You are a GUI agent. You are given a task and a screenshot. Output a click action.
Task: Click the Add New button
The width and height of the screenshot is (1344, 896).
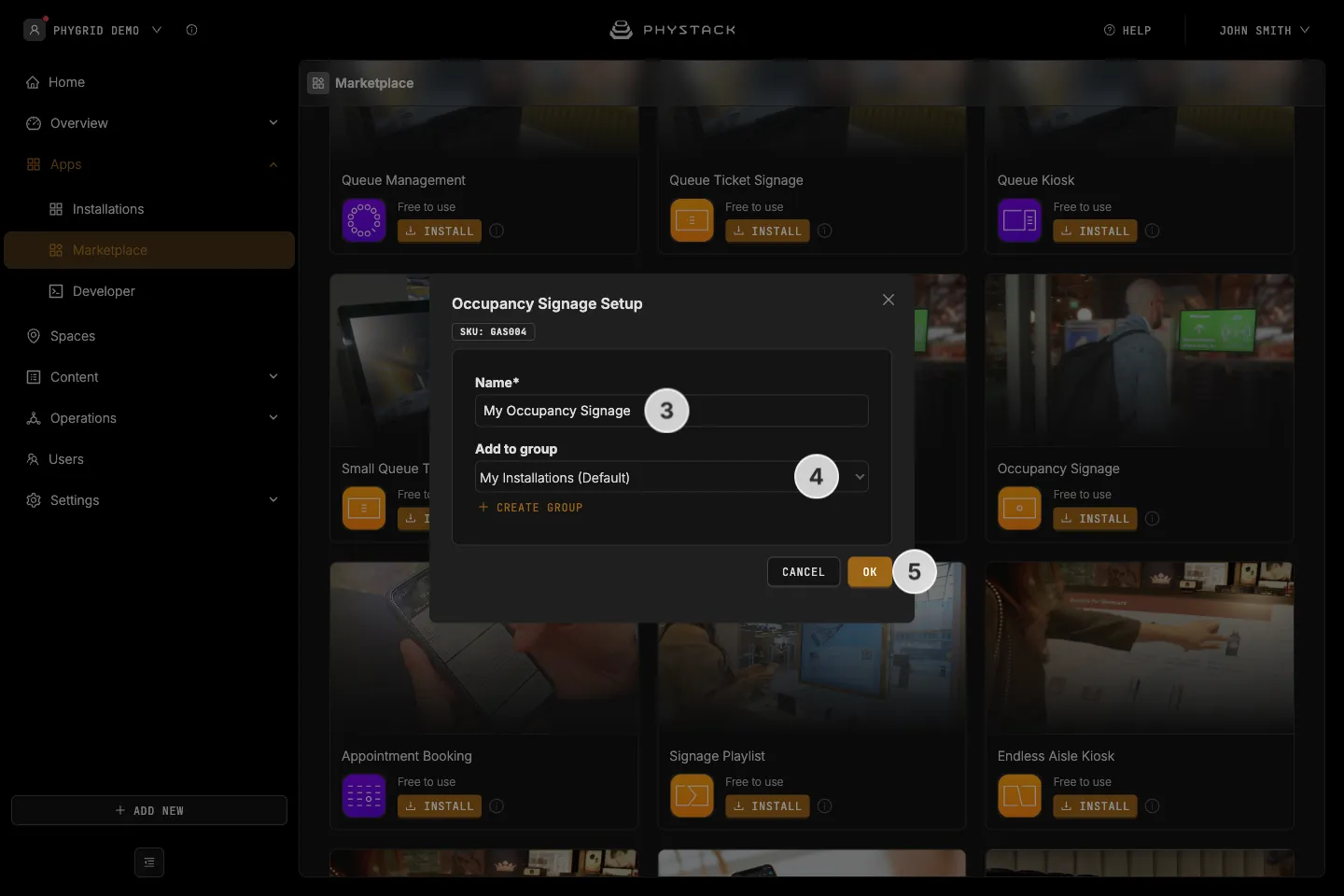149,810
